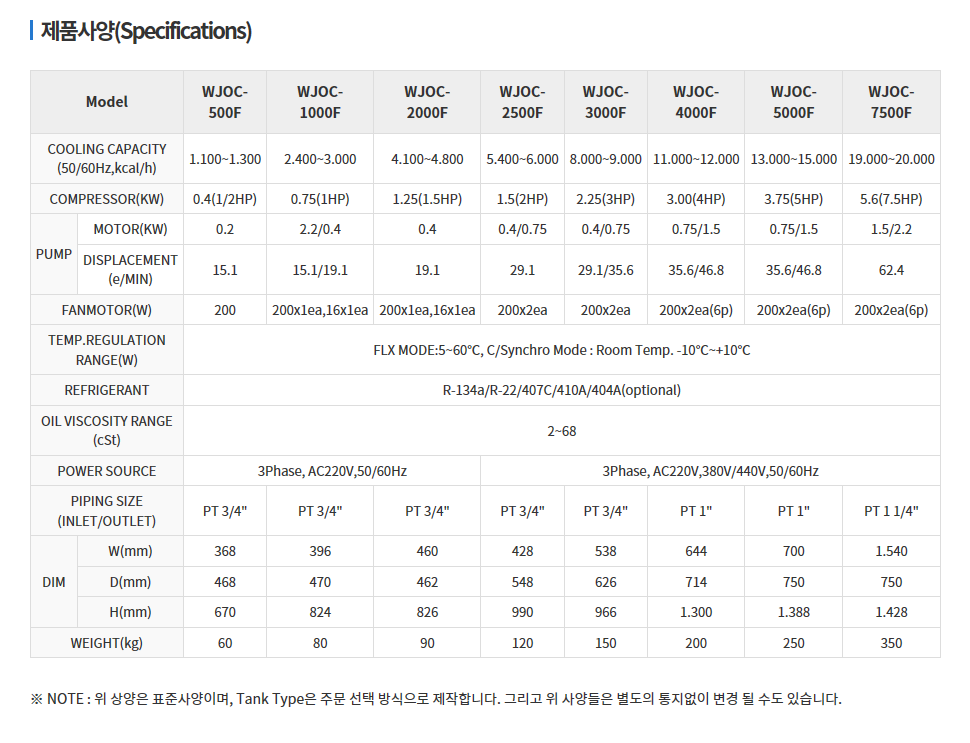
Task: Click the COOLING CAPACITY row label
Action: click(x=107, y=159)
